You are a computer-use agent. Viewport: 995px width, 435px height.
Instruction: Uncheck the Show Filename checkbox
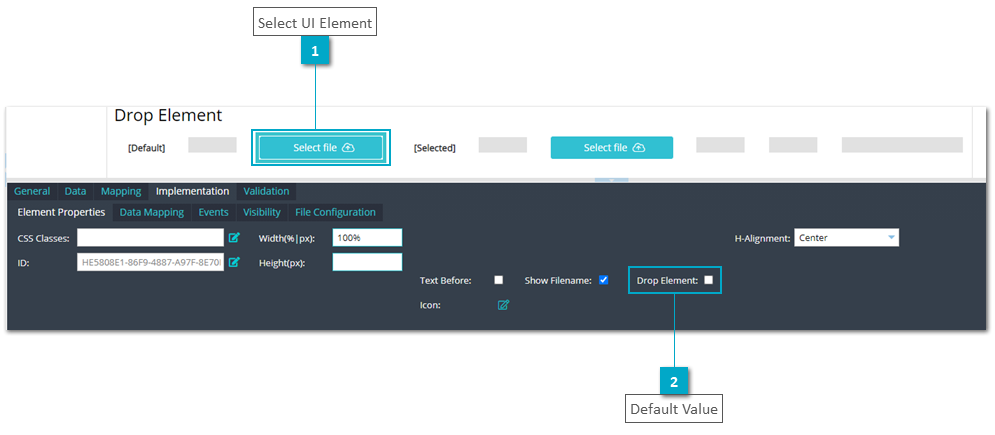tap(603, 280)
